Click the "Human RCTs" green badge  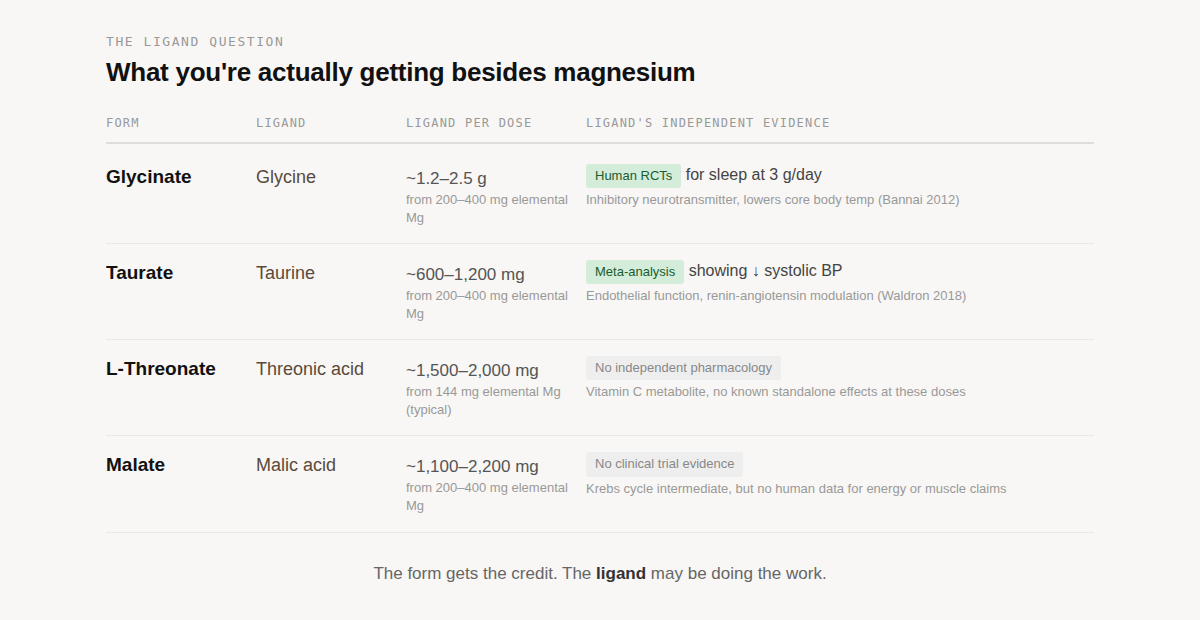pyautogui.click(x=633, y=176)
